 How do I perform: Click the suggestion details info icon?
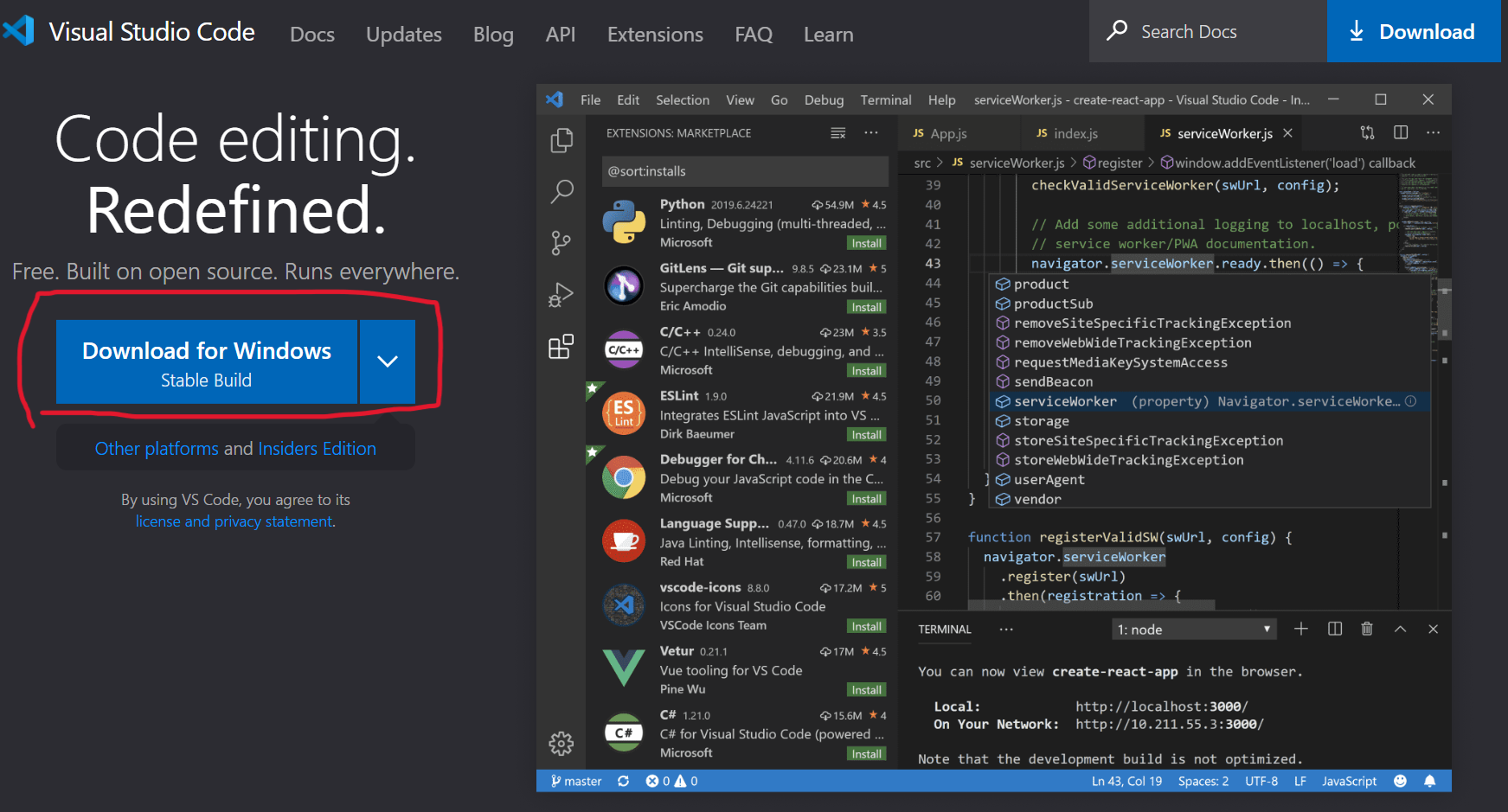click(x=1410, y=401)
